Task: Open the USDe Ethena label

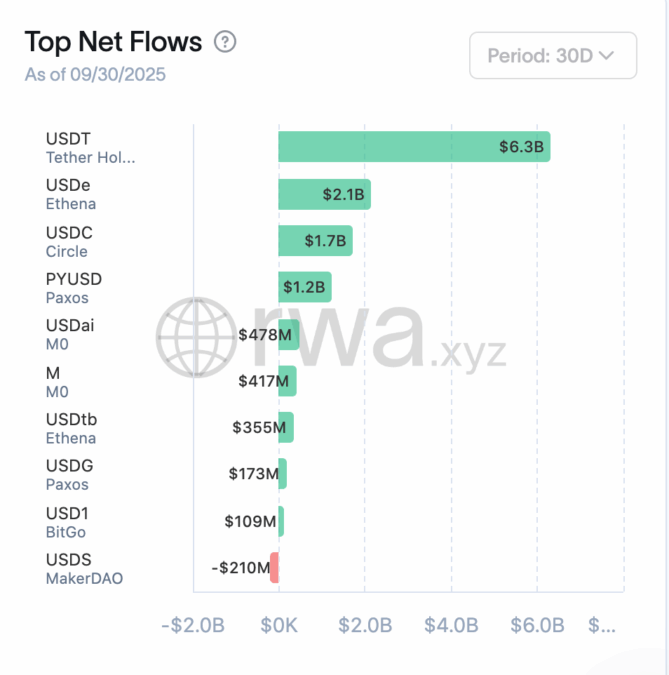Action: pyautogui.click(x=71, y=194)
